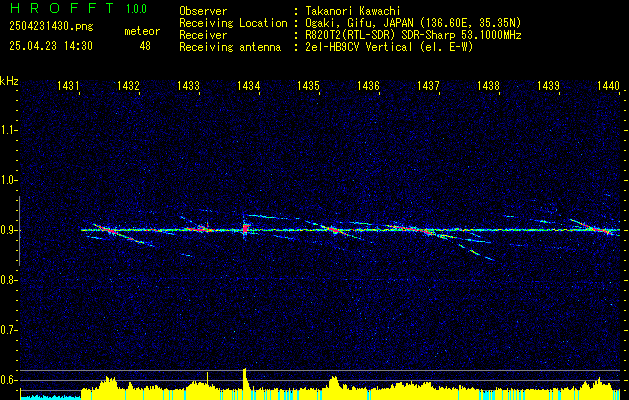Click the date stamp 25.04.23 14:30

click(x=51, y=46)
